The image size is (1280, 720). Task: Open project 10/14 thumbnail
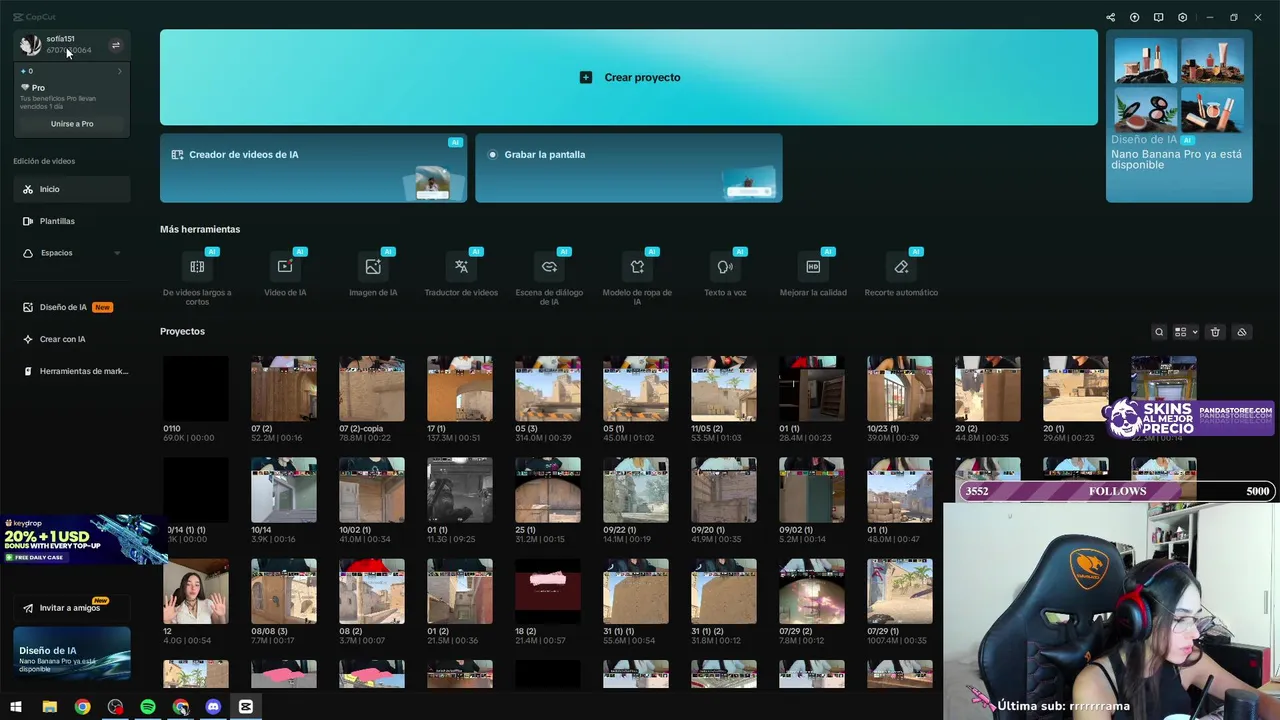tap(284, 490)
